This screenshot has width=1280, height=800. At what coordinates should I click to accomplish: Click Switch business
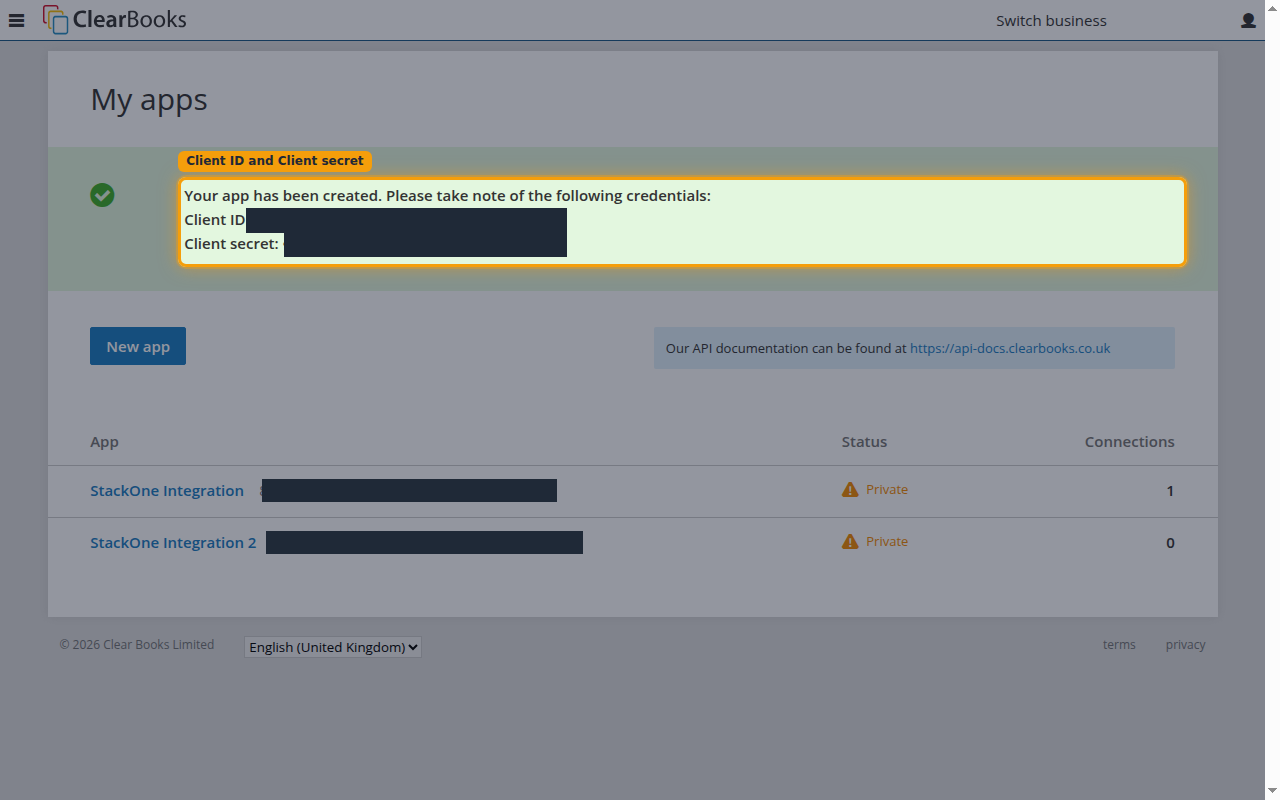pos(1051,20)
